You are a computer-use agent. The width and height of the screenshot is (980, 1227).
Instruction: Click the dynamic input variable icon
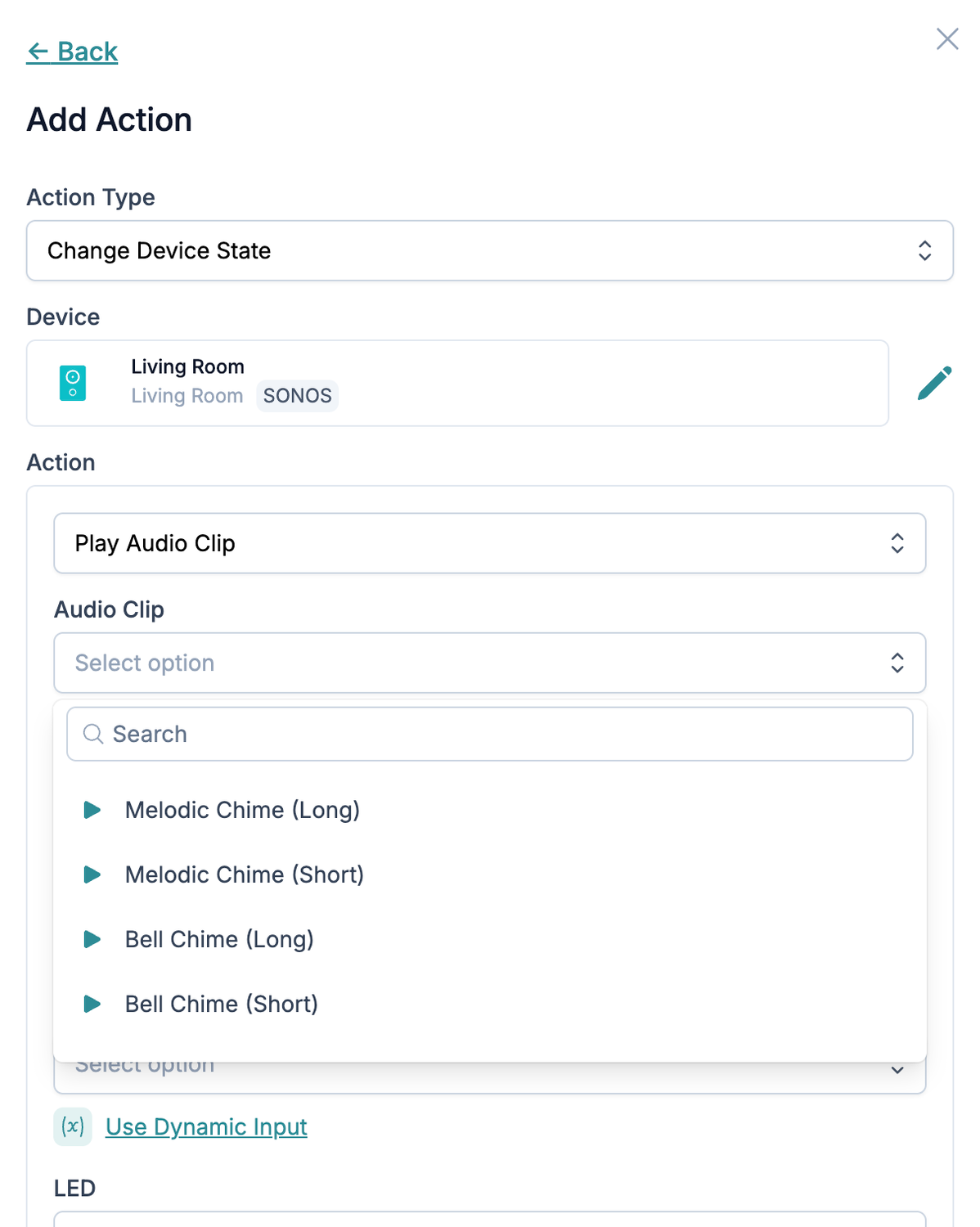pyautogui.click(x=73, y=1126)
